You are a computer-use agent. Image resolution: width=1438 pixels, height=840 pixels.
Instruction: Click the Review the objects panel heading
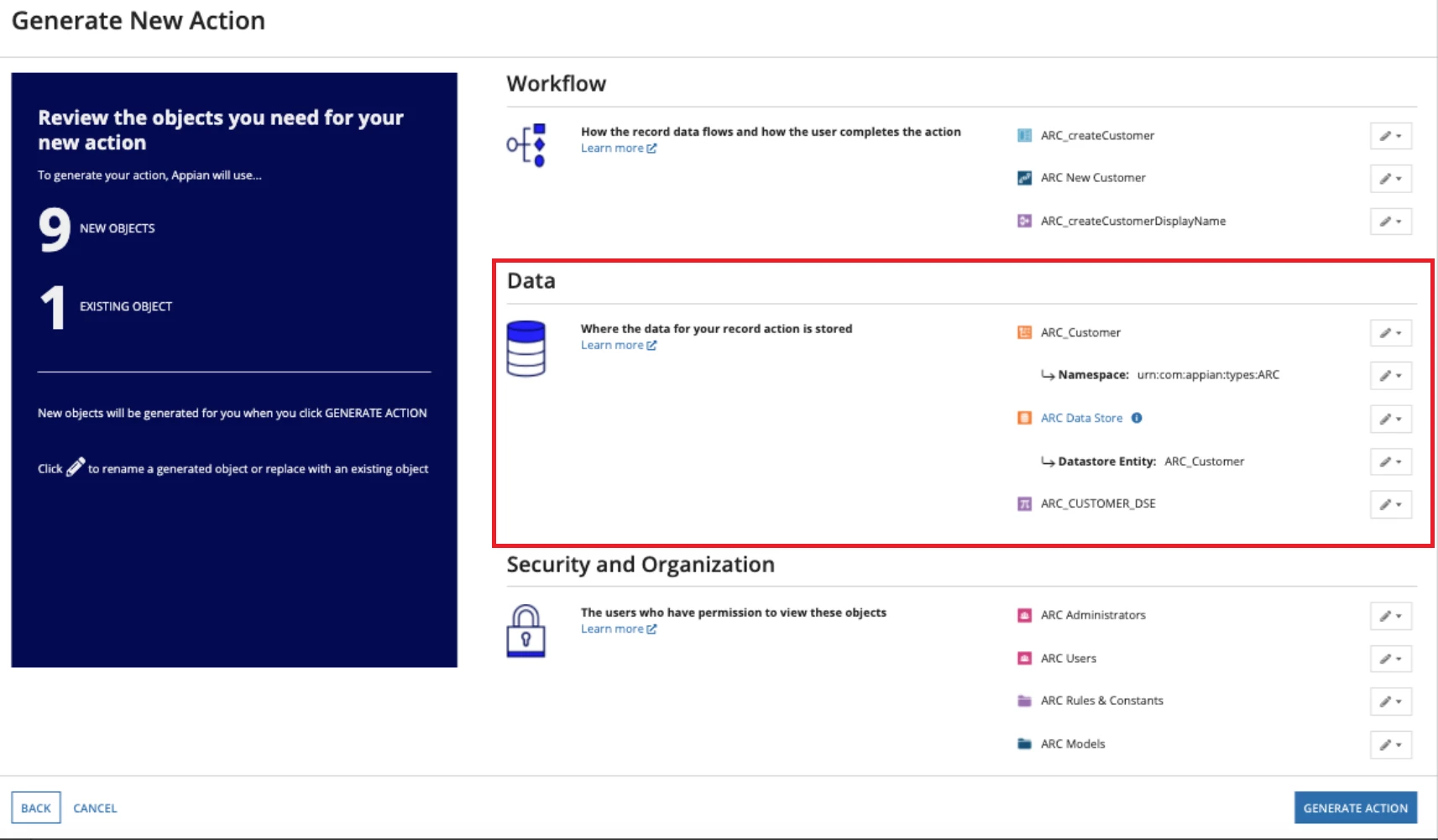(x=221, y=130)
